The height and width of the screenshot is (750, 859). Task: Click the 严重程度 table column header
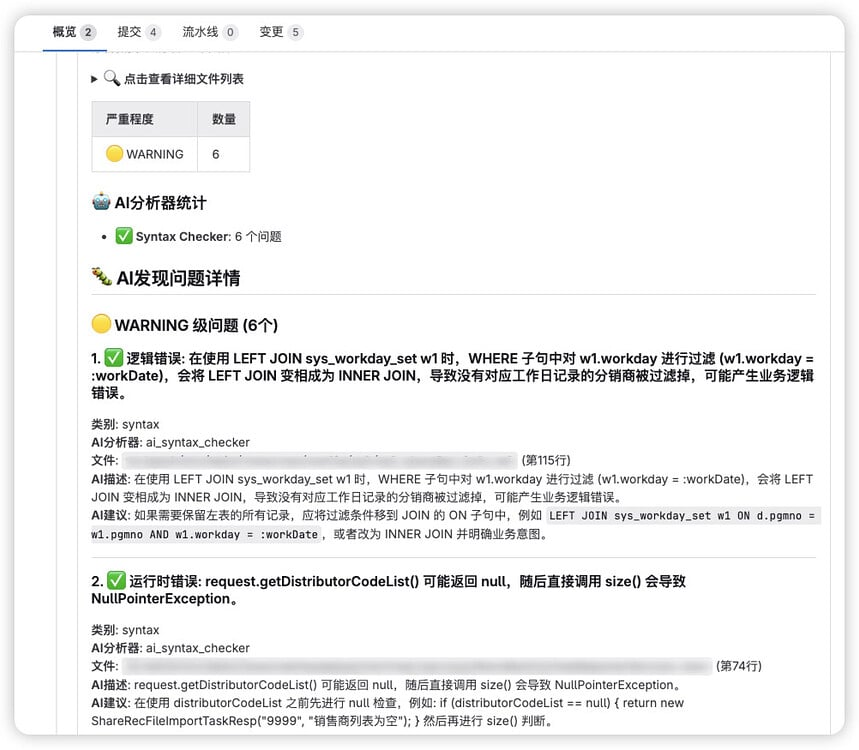[x=130, y=119]
